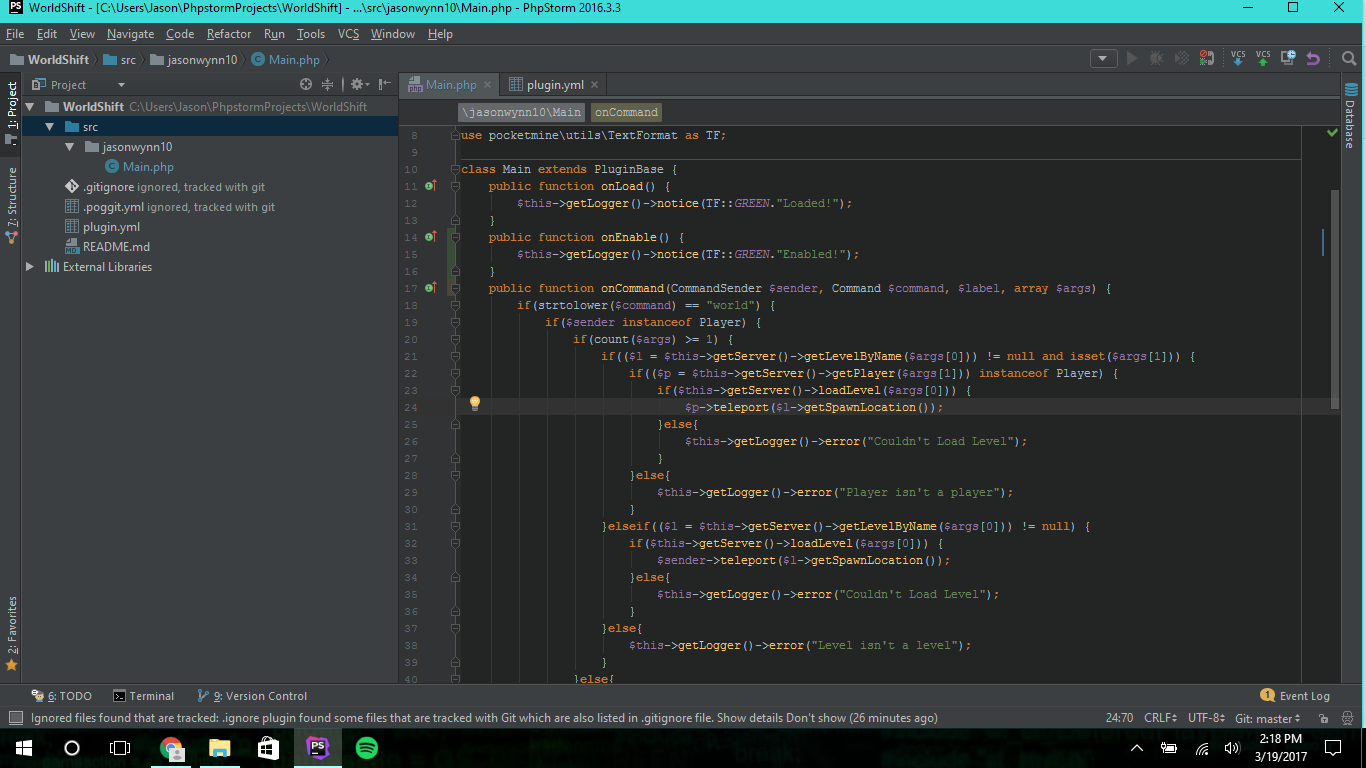Open the Edit menu
This screenshot has height=768, width=1366.
[x=47, y=34]
